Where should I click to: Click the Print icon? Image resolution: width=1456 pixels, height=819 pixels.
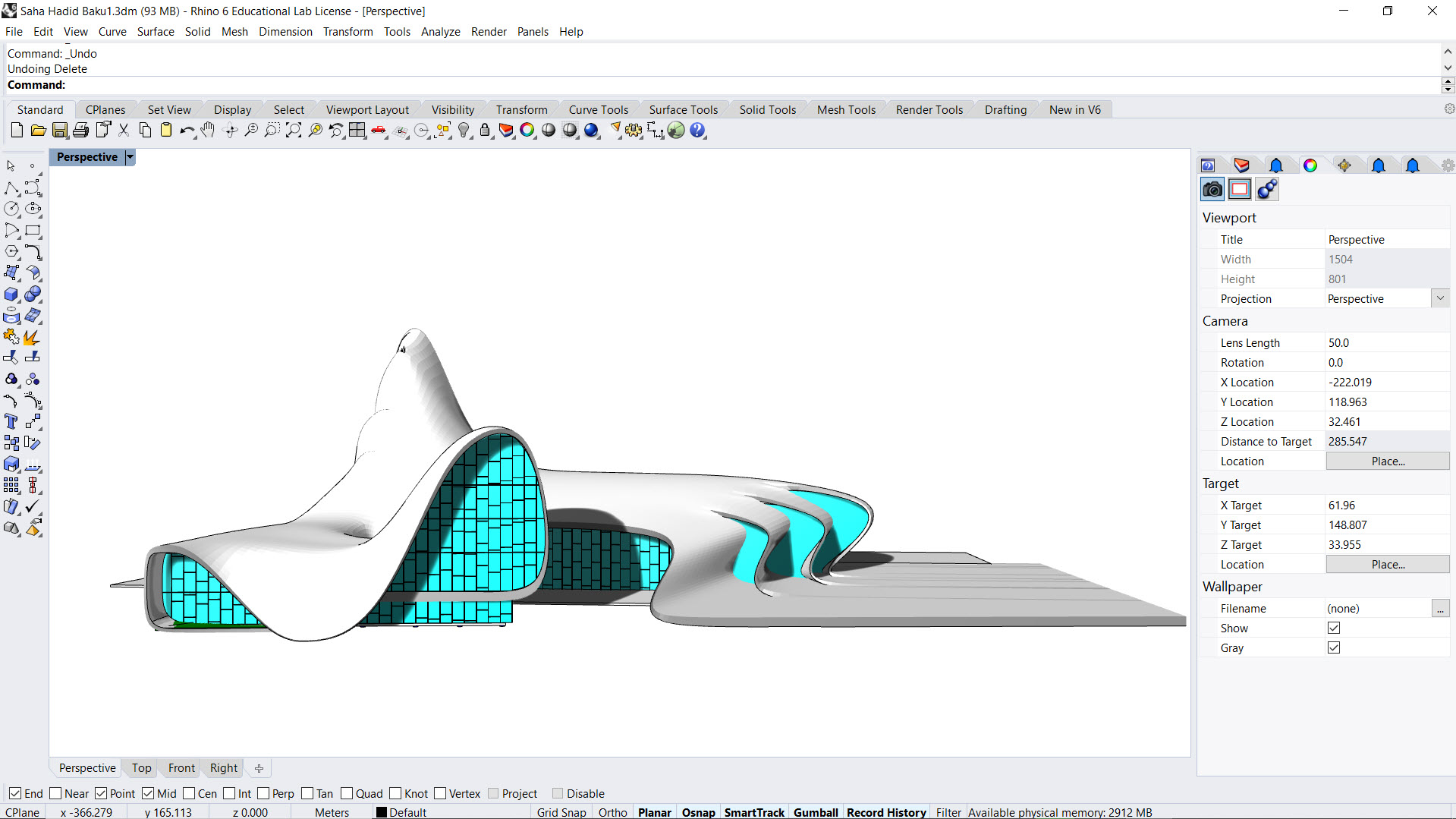tap(80, 131)
